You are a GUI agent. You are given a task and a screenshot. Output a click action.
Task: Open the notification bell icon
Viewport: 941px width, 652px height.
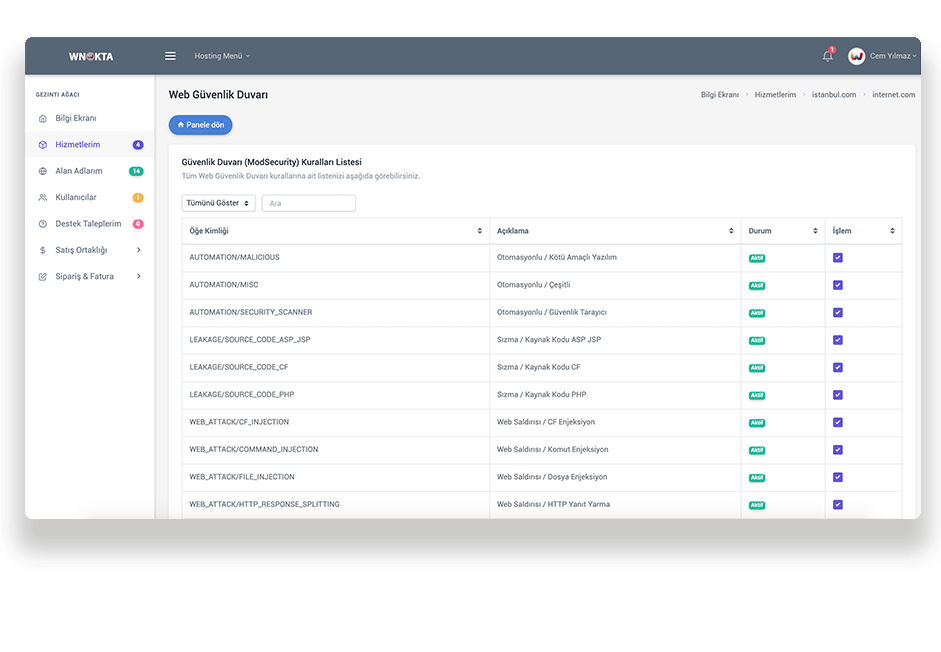827,56
